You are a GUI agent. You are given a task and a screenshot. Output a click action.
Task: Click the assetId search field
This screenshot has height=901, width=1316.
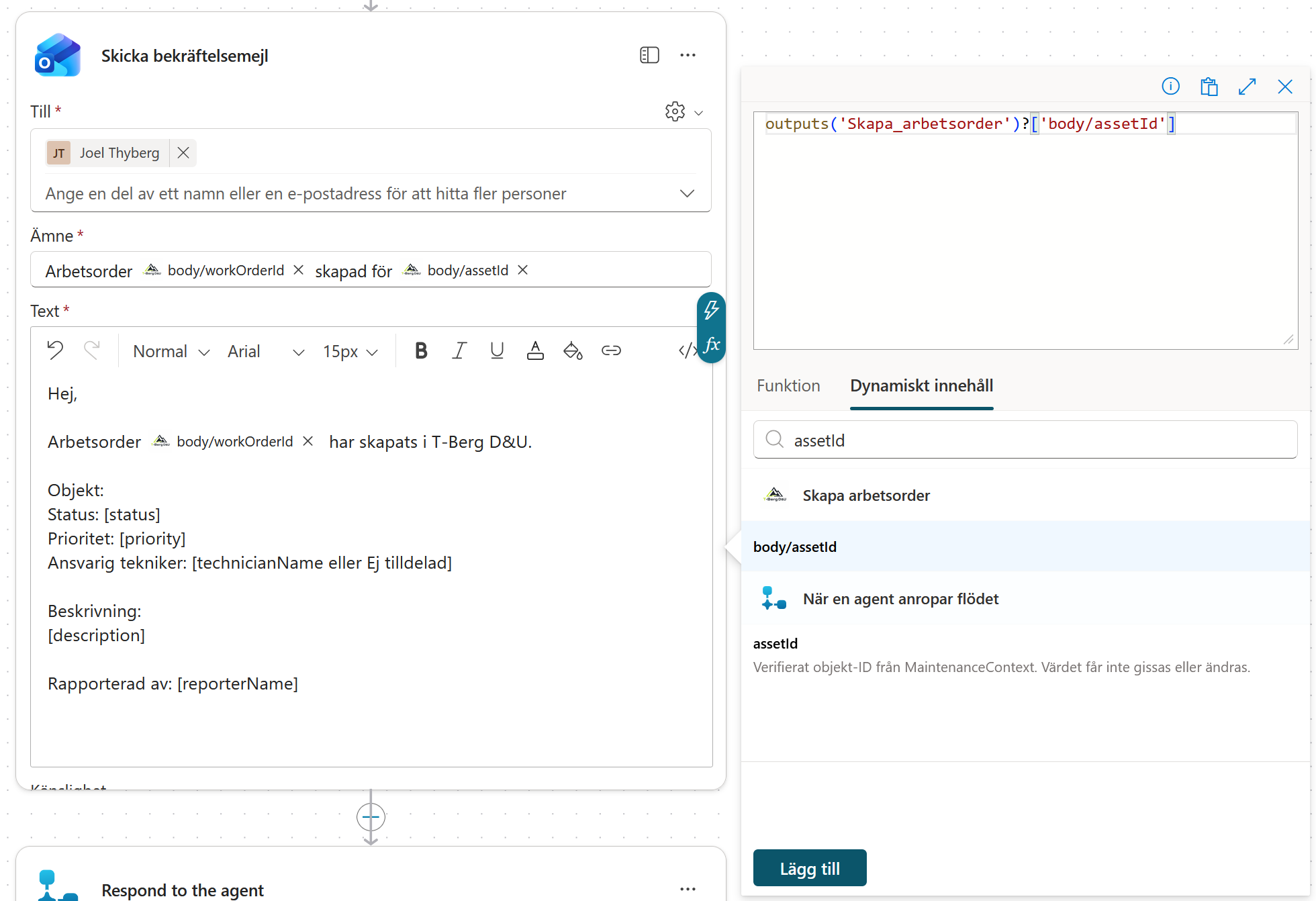point(1025,440)
